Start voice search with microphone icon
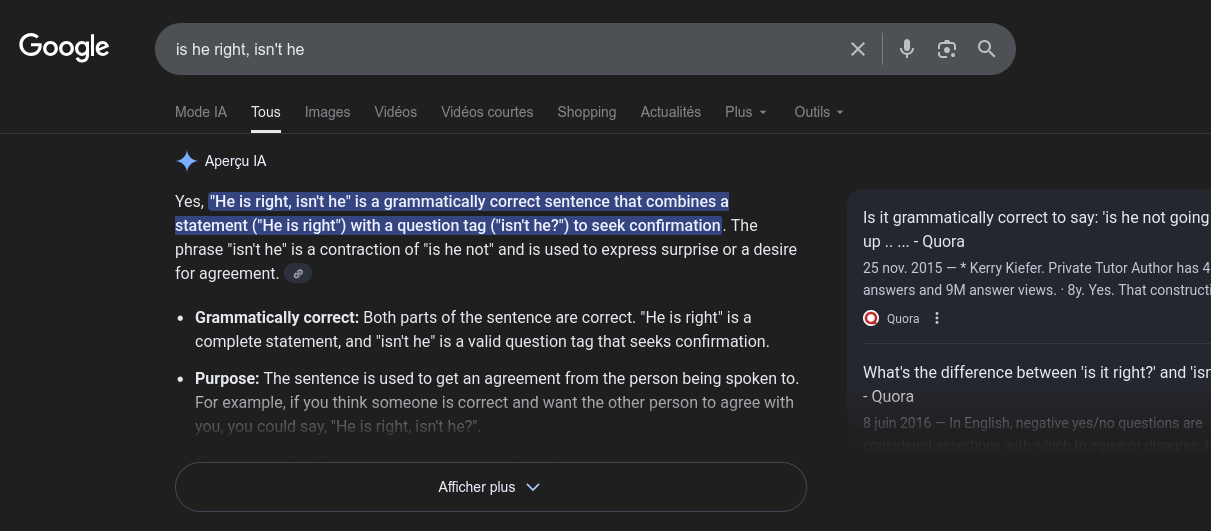1211x531 pixels. 907,49
